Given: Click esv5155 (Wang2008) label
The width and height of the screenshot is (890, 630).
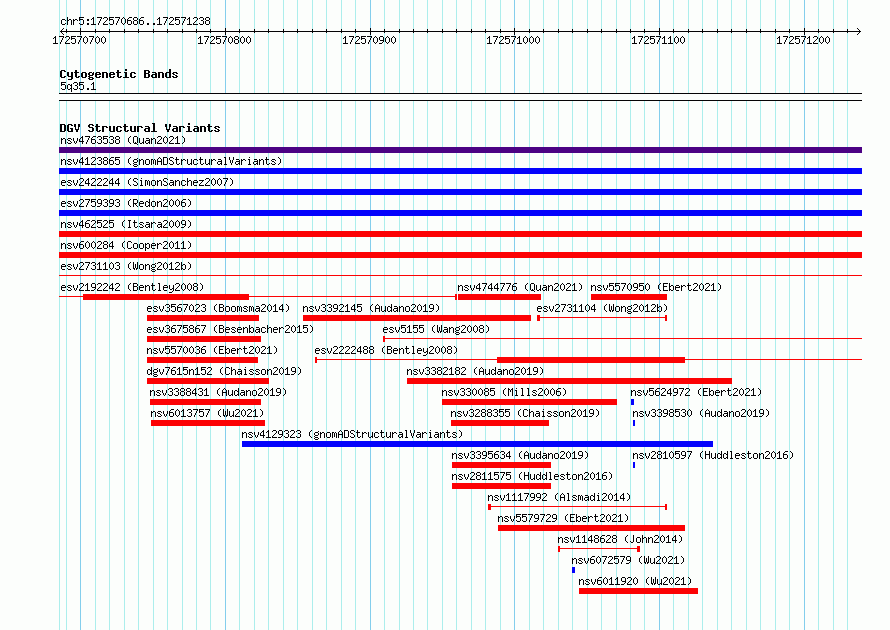Looking at the screenshot, I should 436,329.
